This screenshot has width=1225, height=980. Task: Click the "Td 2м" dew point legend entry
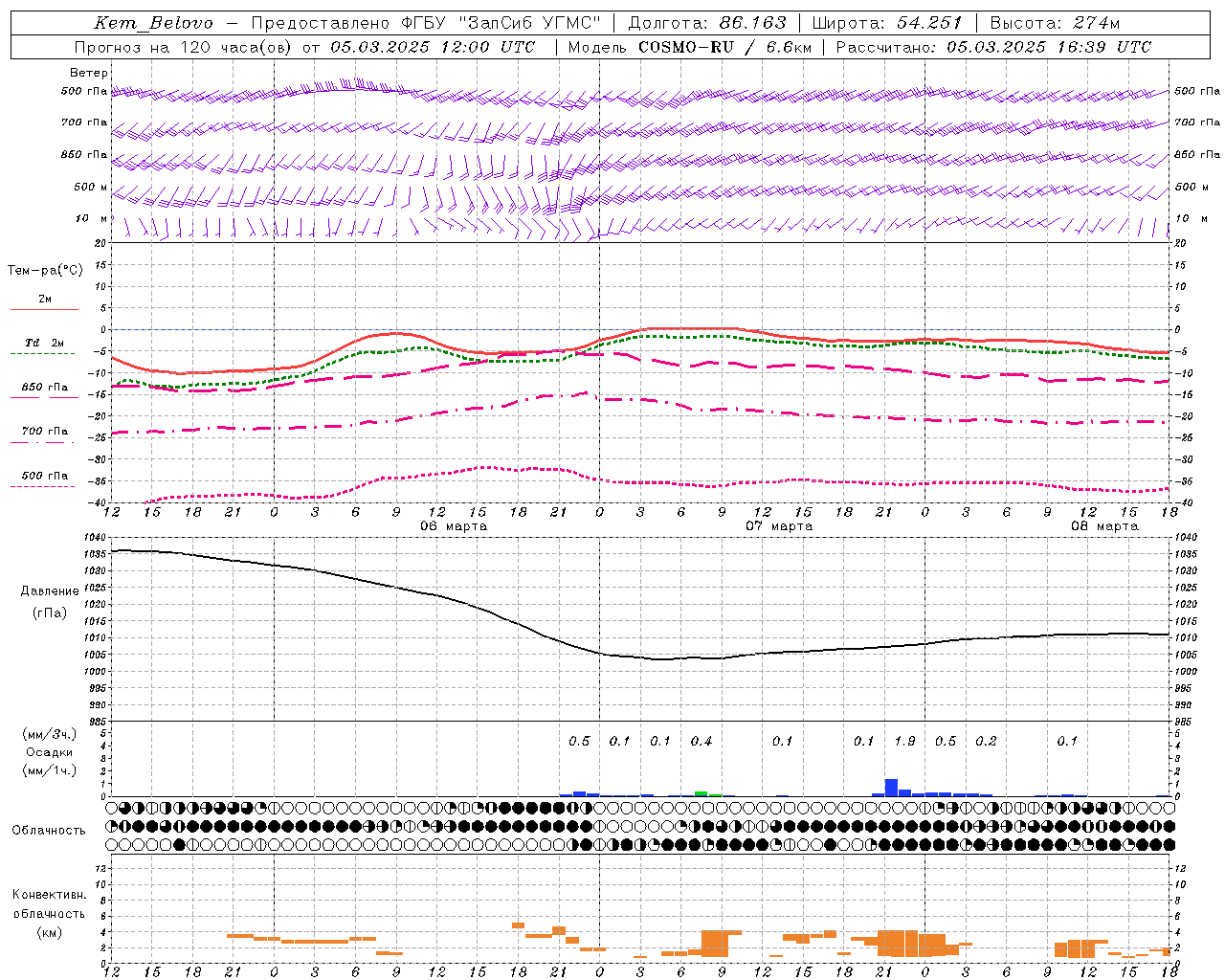(44, 343)
